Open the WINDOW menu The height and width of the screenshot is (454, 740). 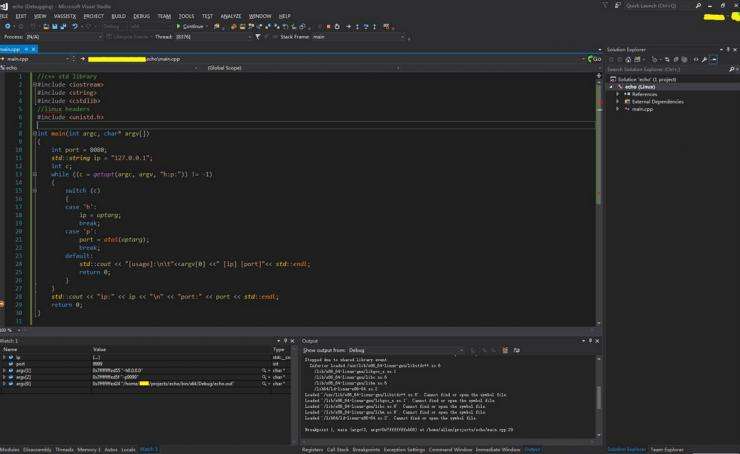(x=260, y=16)
